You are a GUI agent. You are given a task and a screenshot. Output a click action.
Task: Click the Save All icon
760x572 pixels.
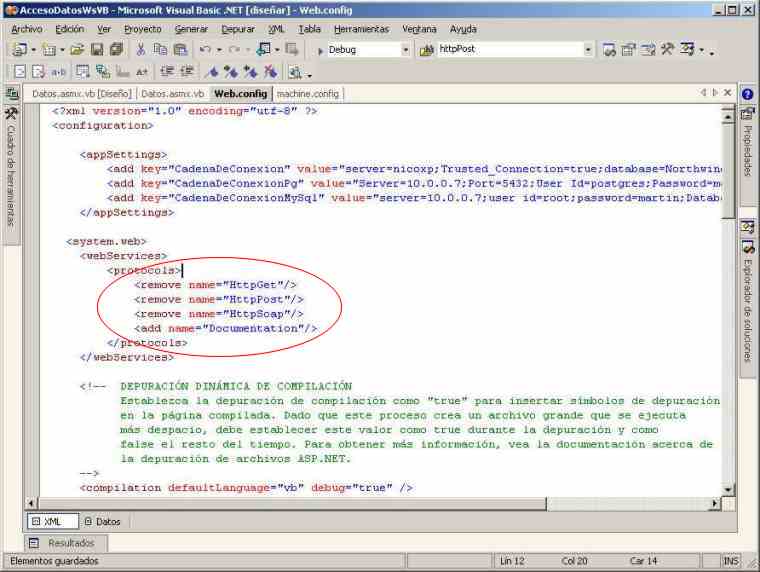(x=116, y=49)
